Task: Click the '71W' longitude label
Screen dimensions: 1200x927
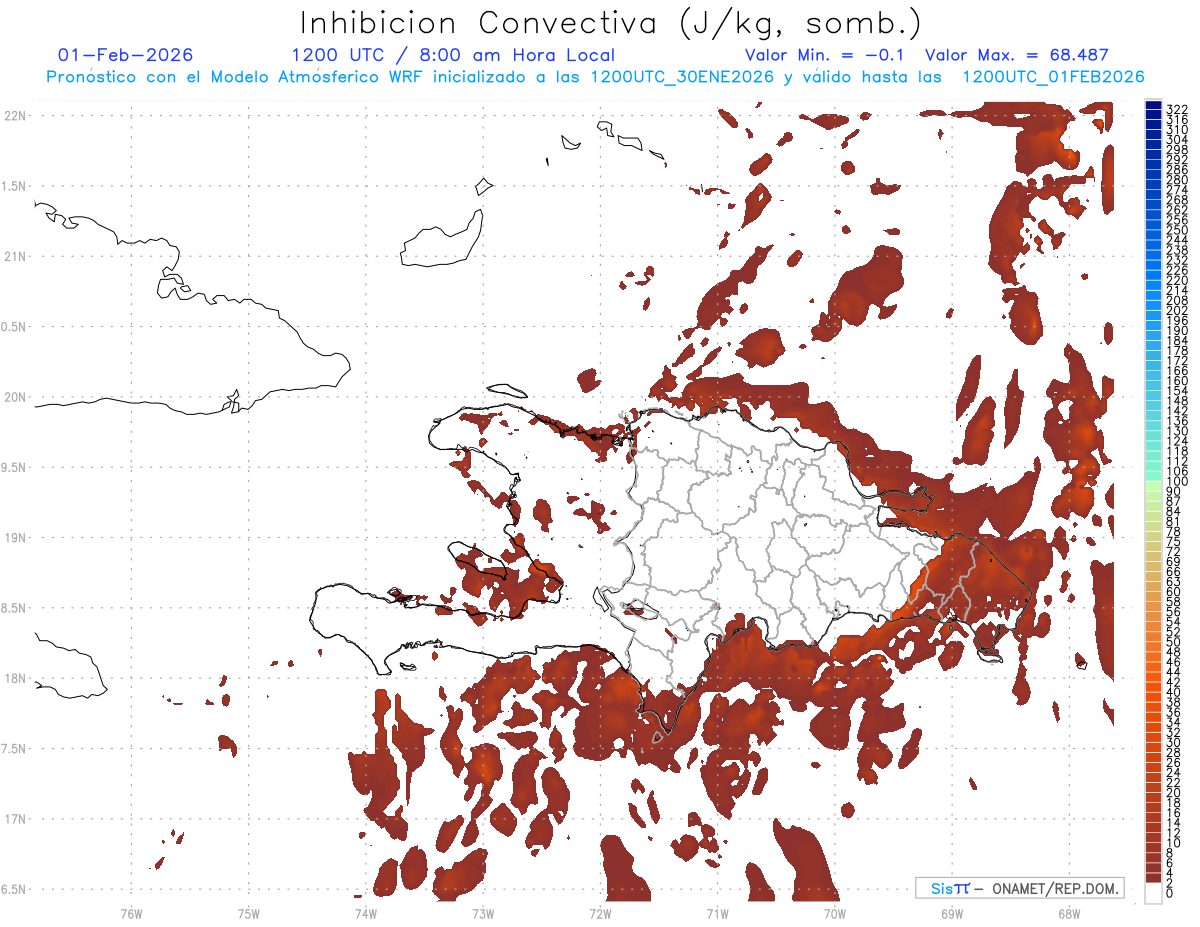Action: tap(717, 912)
